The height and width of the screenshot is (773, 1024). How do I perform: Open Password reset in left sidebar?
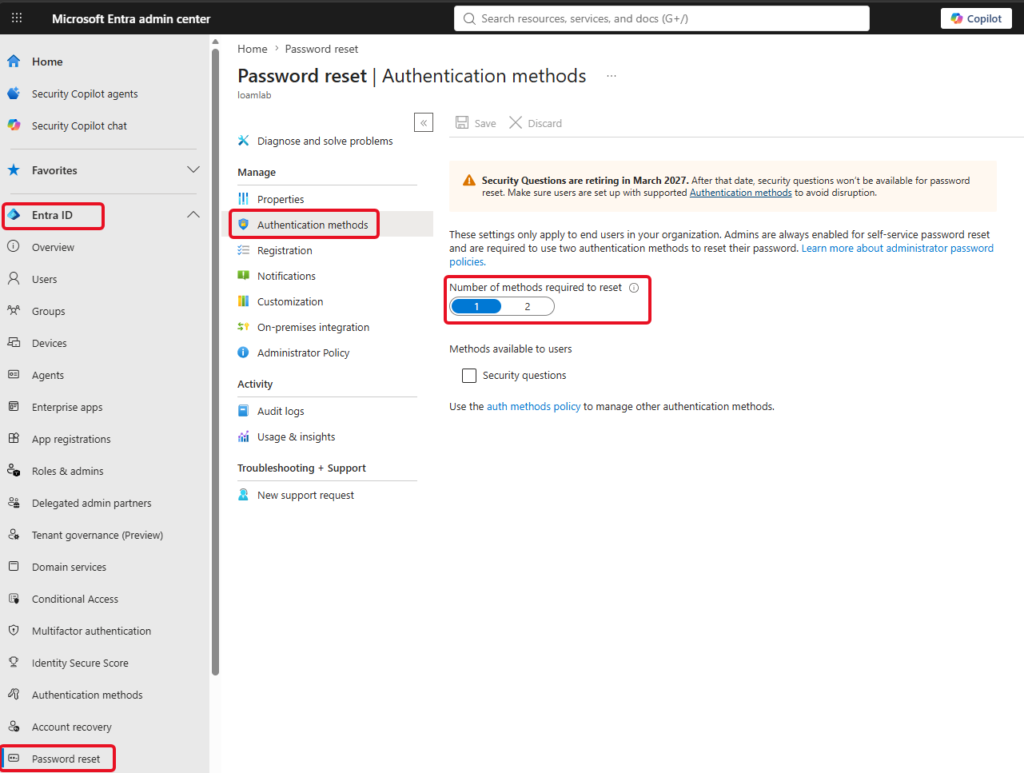(66, 759)
